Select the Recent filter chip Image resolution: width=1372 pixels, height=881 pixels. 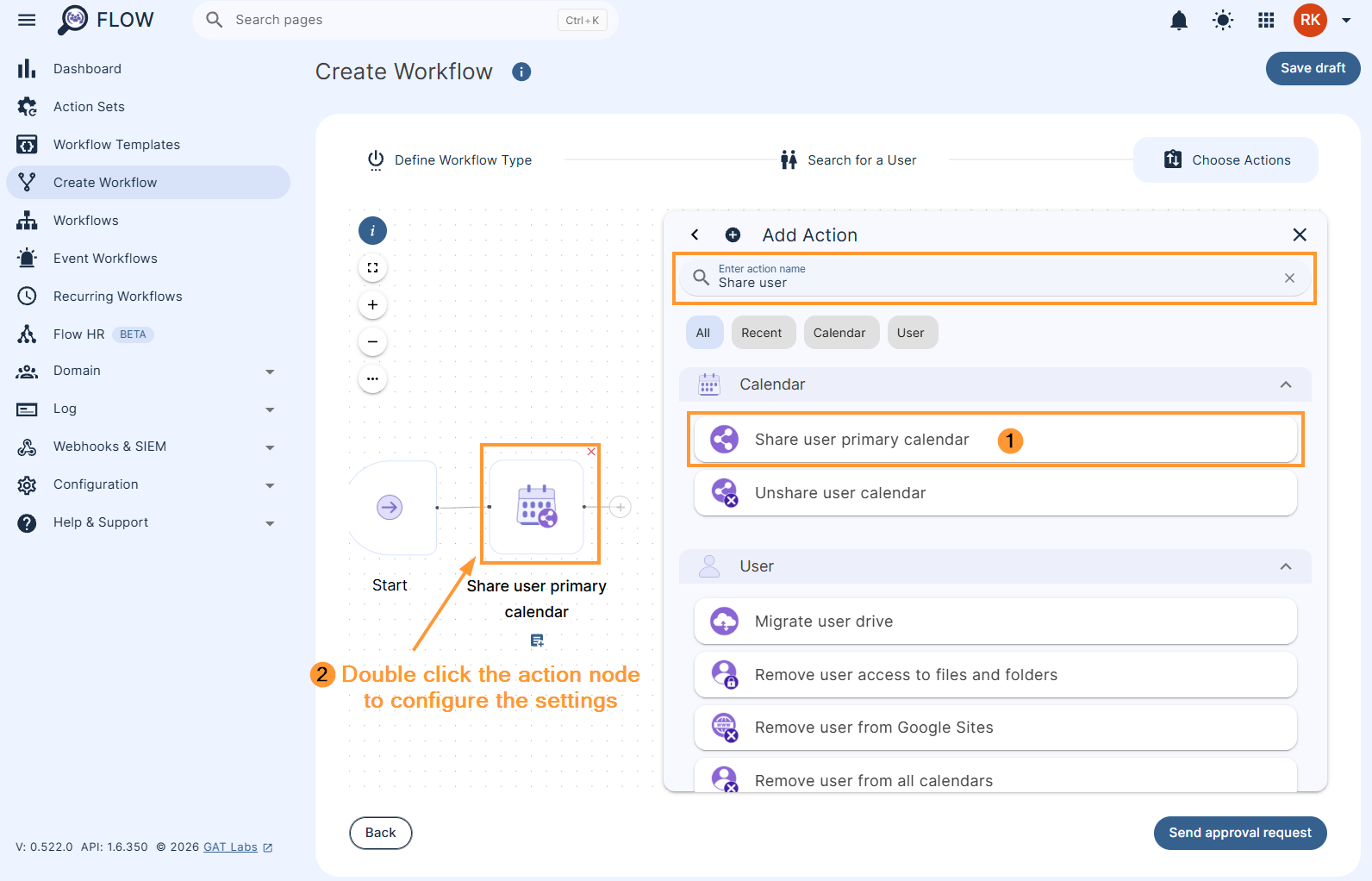762,333
